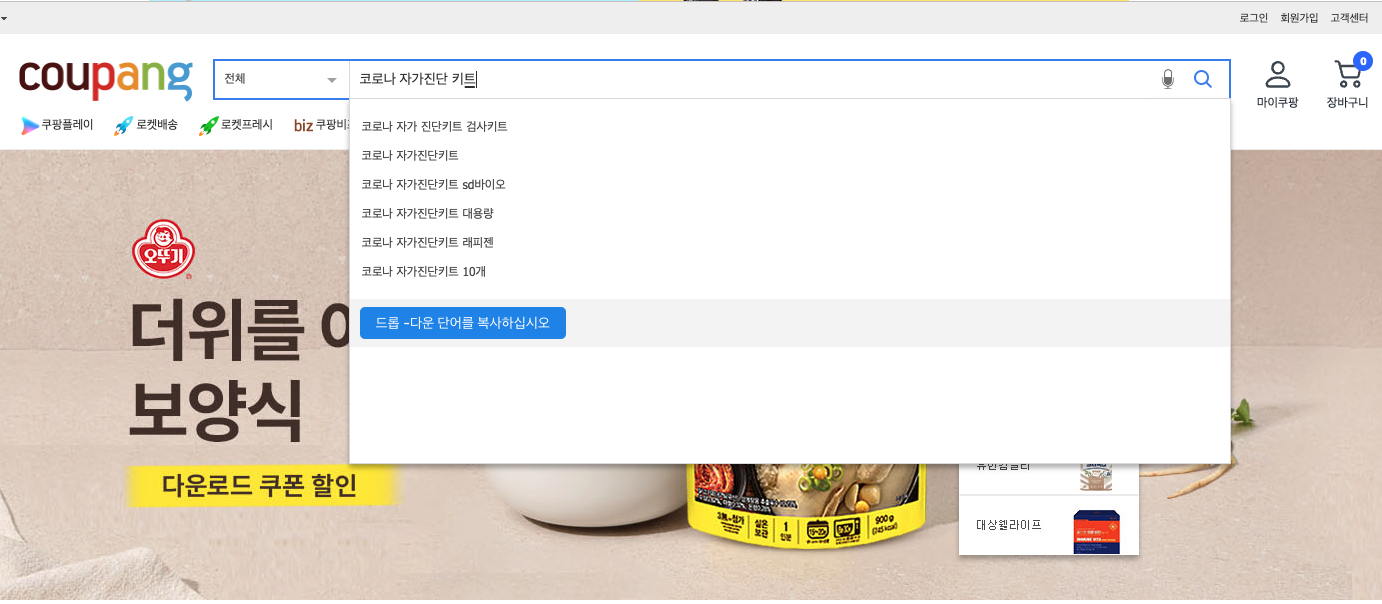This screenshot has width=1382, height=604.
Task: Click the blue 드롭-다운 단어를 복사하십시오 button
Action: [463, 323]
